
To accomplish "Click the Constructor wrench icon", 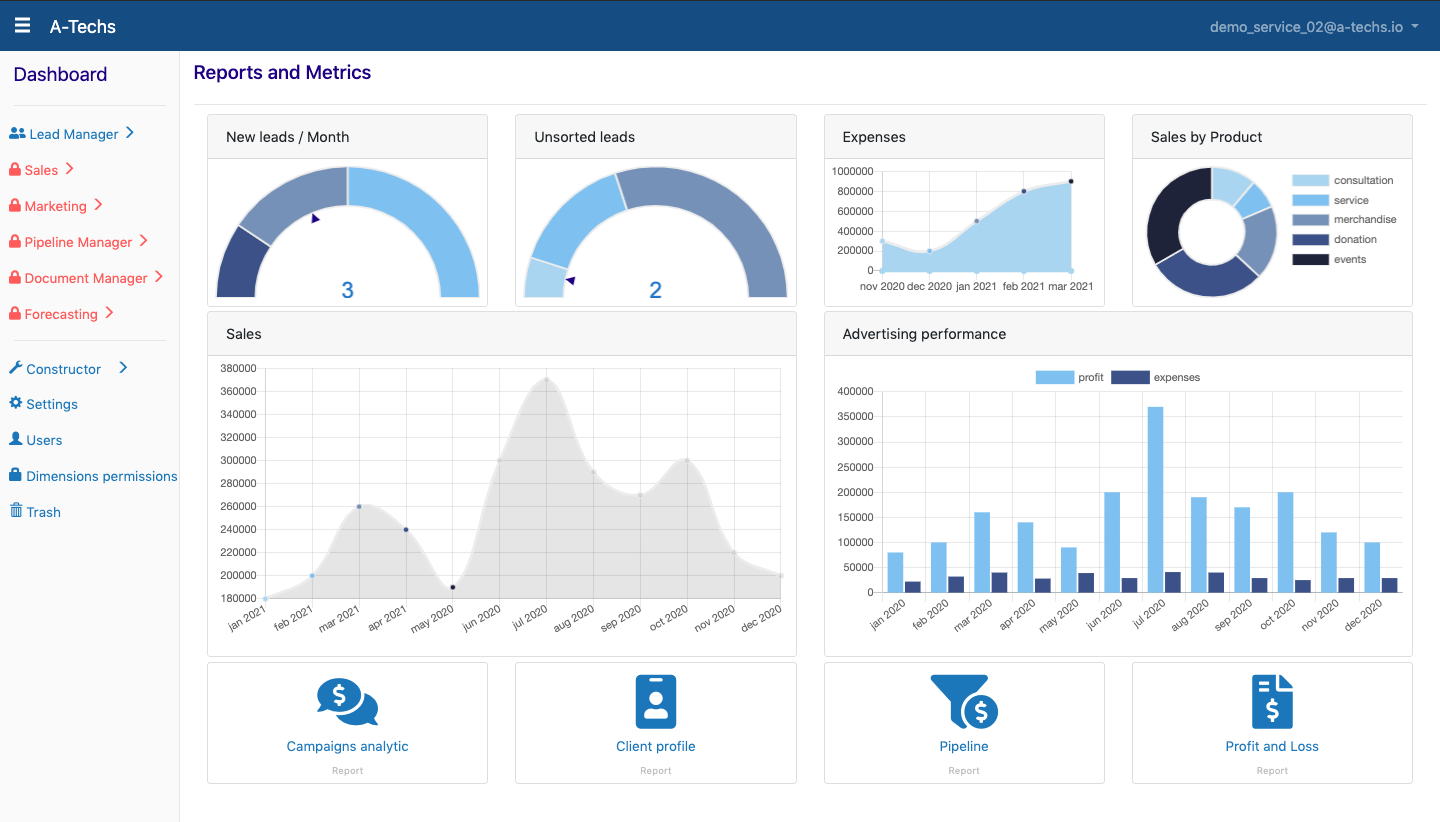I will click(x=16, y=368).
